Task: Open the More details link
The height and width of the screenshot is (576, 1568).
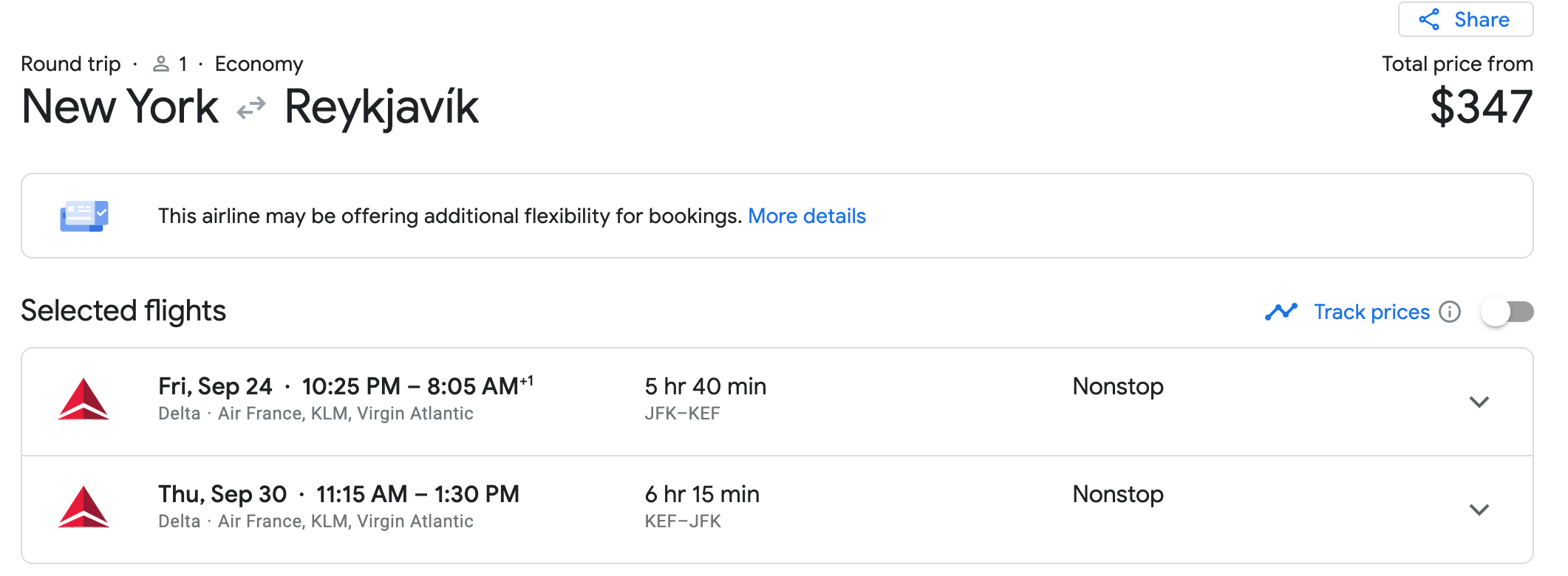Action: [x=806, y=216]
